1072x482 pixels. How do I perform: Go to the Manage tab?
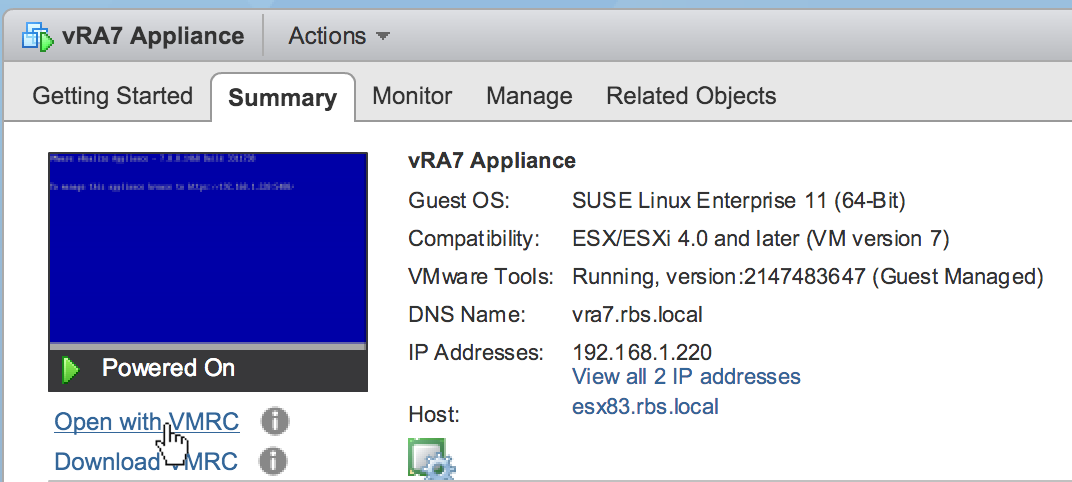coord(529,96)
